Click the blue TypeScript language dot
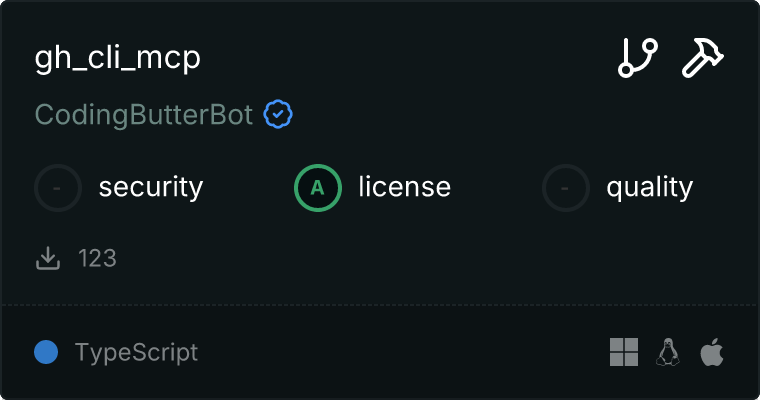The height and width of the screenshot is (400, 760). [x=46, y=352]
